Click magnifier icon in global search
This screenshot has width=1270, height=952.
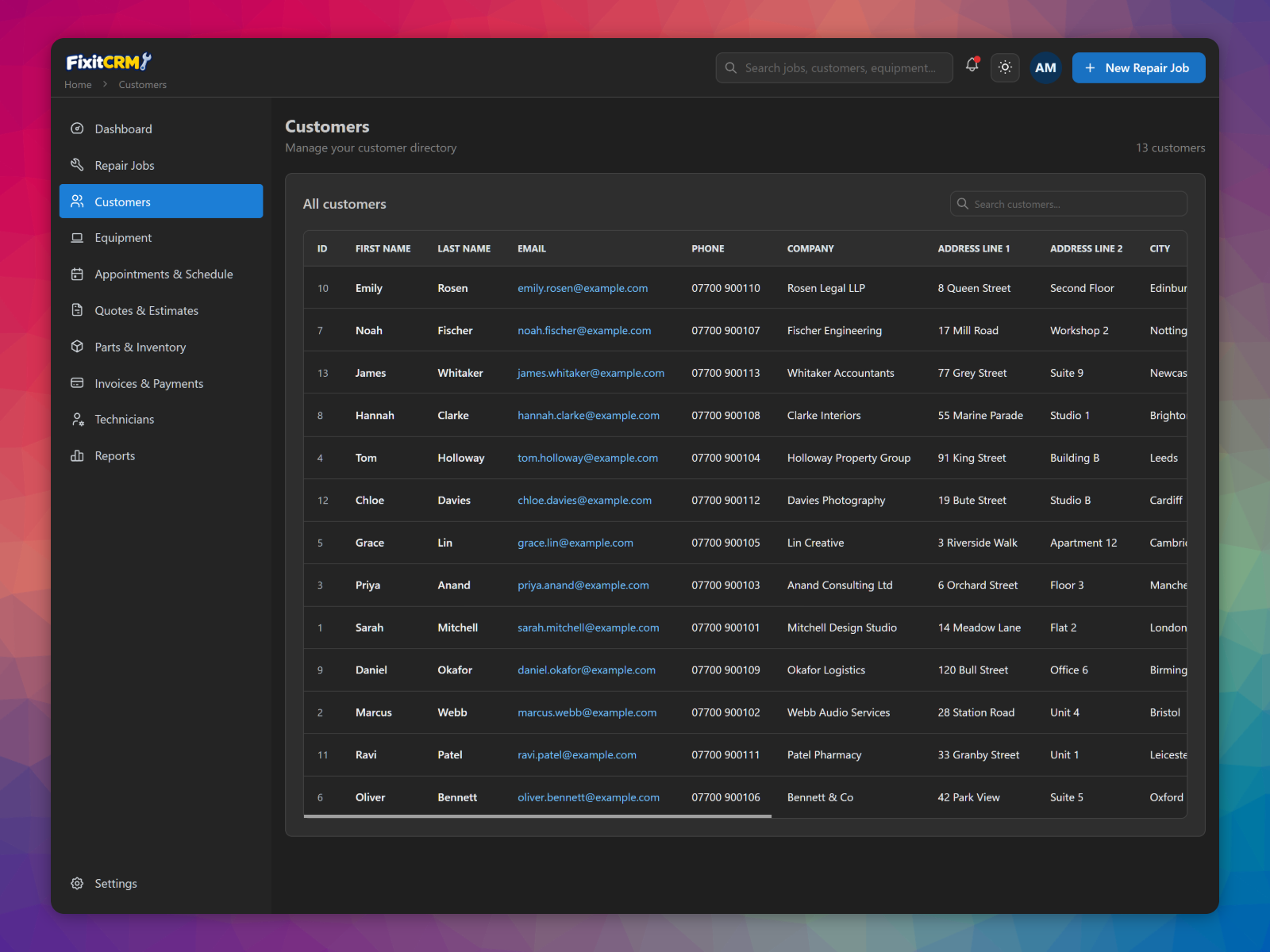(731, 68)
